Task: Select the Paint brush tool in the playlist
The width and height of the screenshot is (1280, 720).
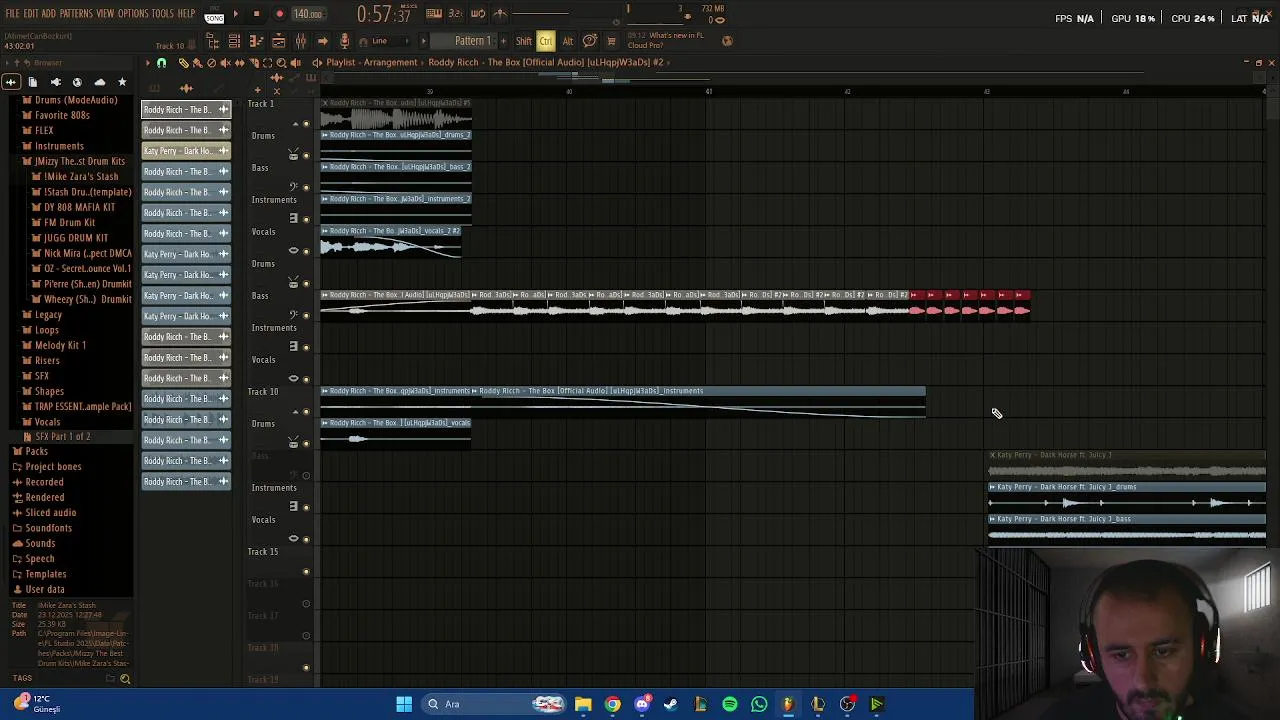Action: coord(197,63)
